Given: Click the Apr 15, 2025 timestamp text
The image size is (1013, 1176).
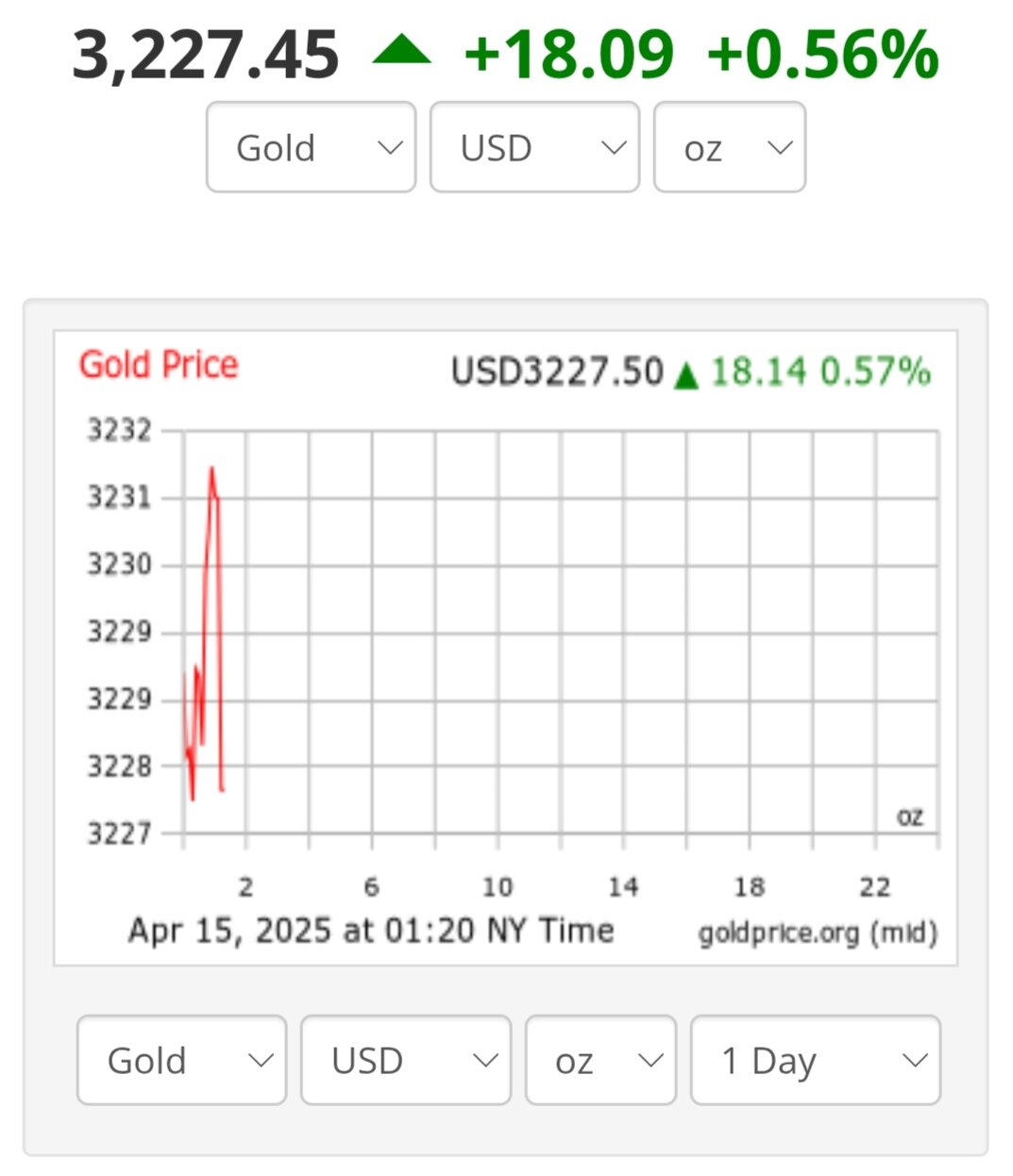Looking at the screenshot, I should pos(371,931).
